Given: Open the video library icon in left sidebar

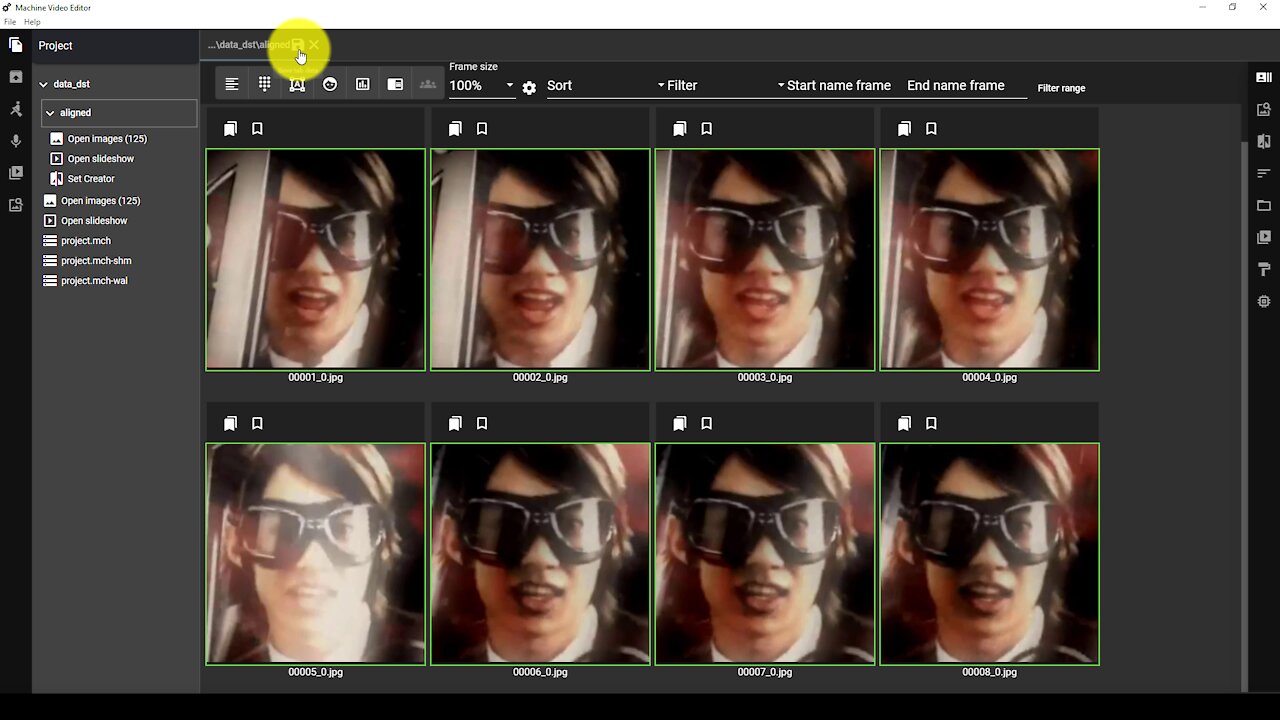Looking at the screenshot, I should click(x=15, y=173).
